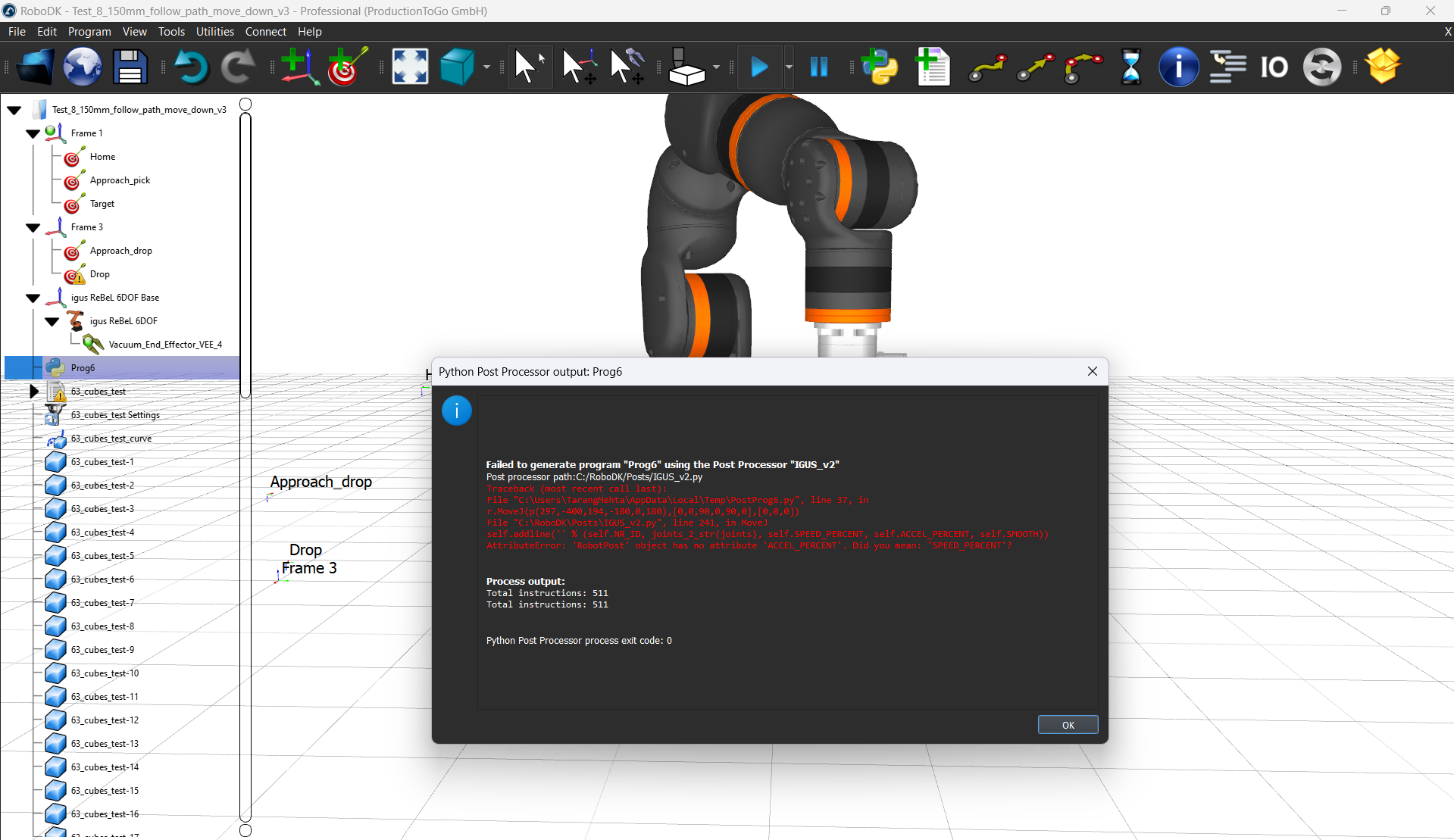This screenshot has width=1454, height=840.
Task: Select the Approach_drop target in tree
Action: [x=120, y=251]
